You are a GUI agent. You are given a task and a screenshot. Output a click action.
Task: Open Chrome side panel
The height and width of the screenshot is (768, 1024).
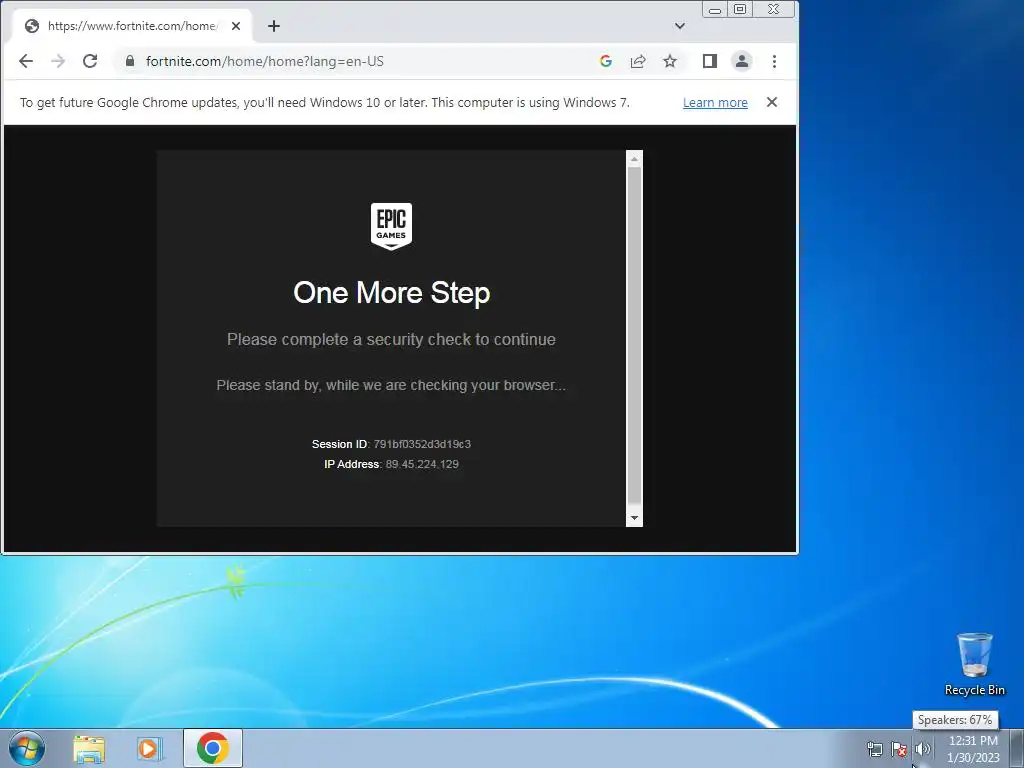click(710, 61)
